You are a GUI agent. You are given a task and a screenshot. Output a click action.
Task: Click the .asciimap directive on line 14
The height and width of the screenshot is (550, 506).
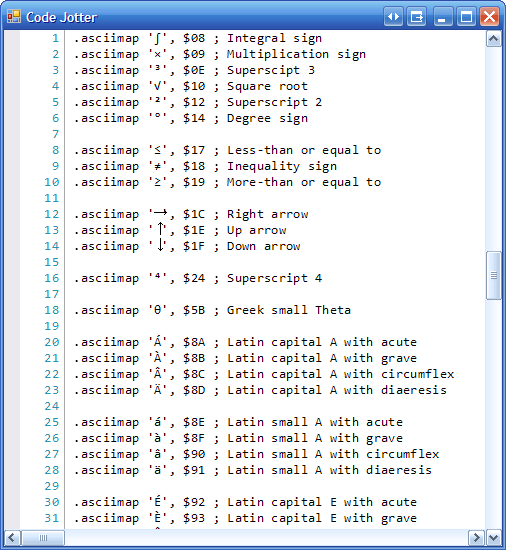pos(107,246)
